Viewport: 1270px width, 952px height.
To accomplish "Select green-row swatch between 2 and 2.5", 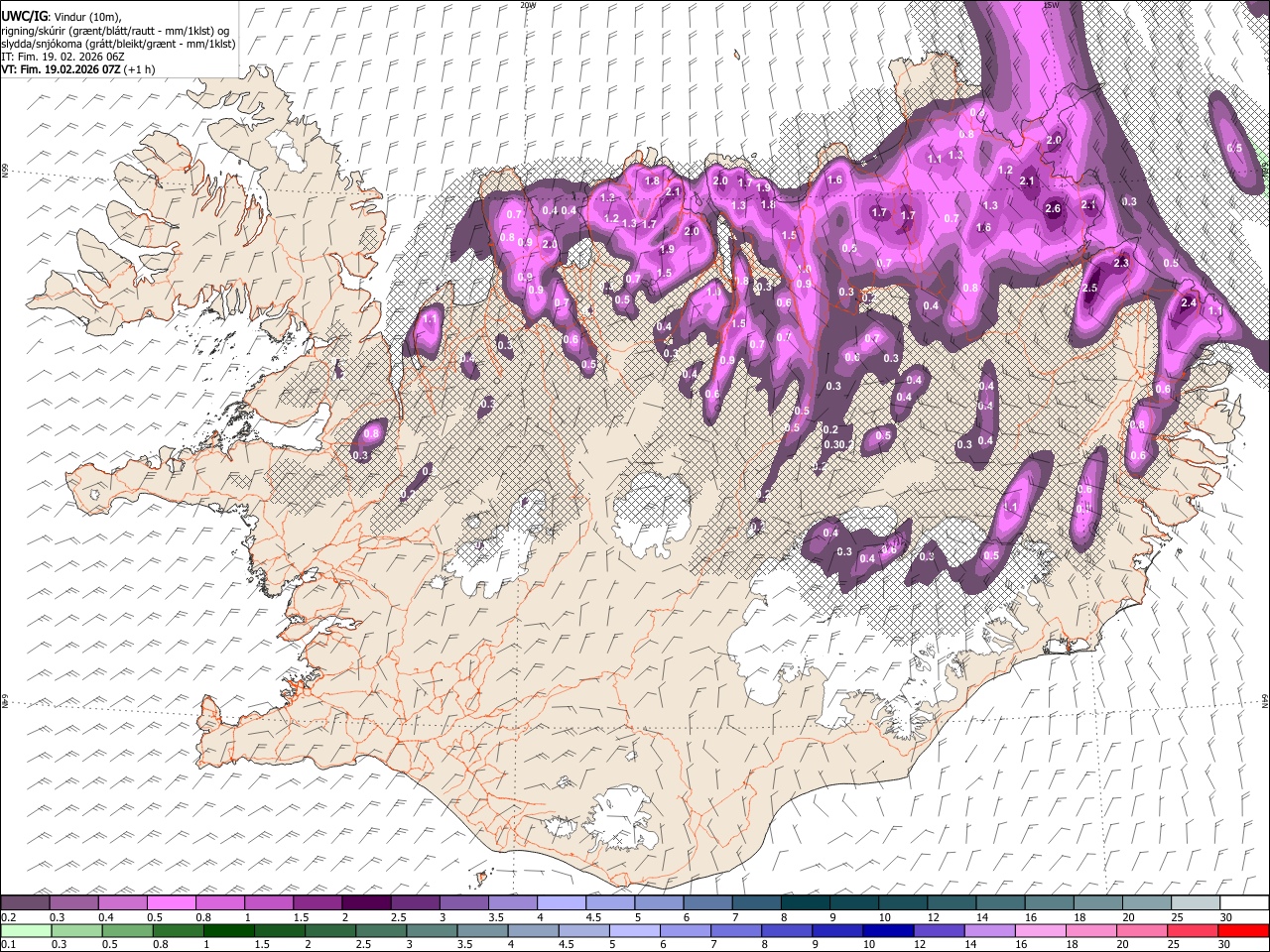I will pyautogui.click(x=331, y=930).
